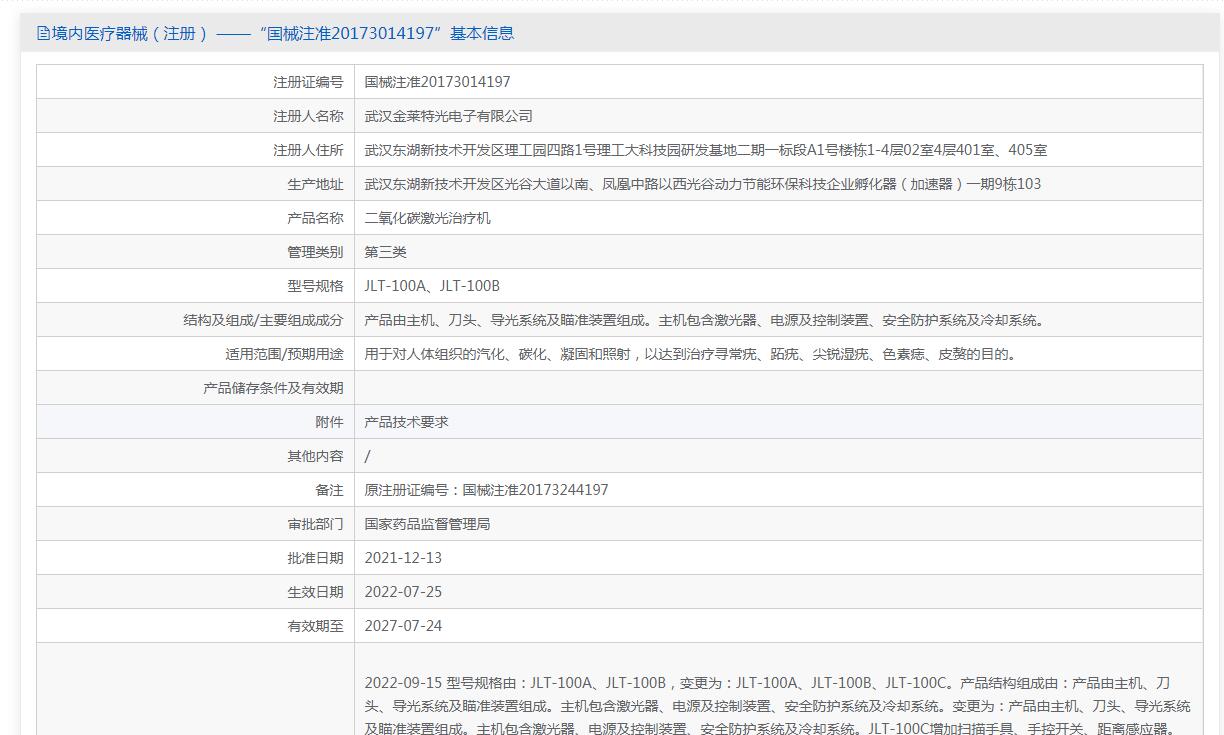Select expiry date 2027-07-24
1224x735 pixels.
click(403, 626)
